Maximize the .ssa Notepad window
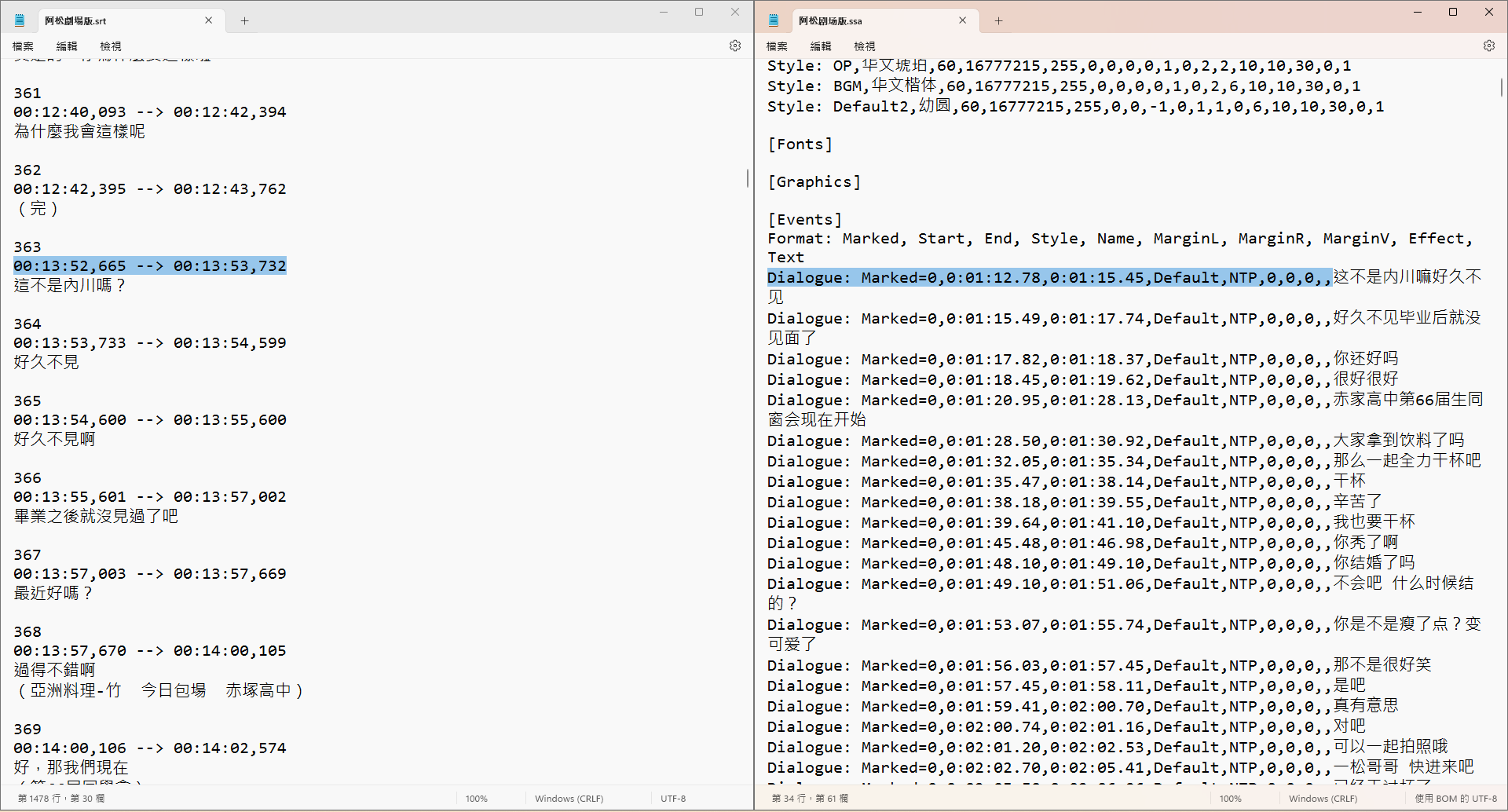This screenshot has width=1508, height=812. coord(1453,12)
